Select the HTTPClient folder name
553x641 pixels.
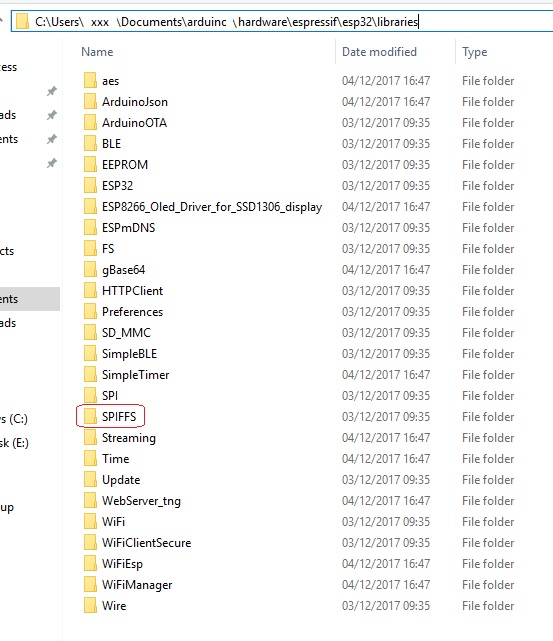pos(132,290)
